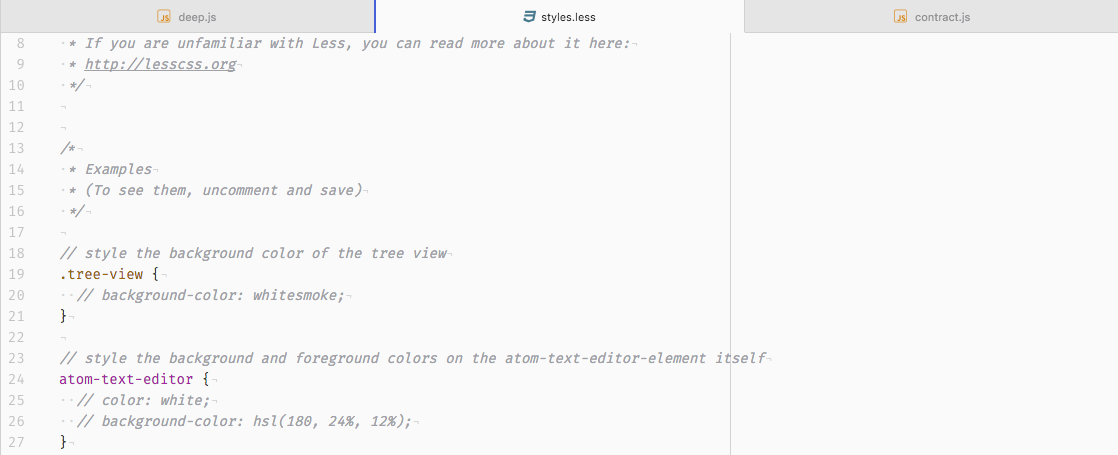The width and height of the screenshot is (1118, 455).
Task: Open the http://lesscss.org link
Action: 160,65
